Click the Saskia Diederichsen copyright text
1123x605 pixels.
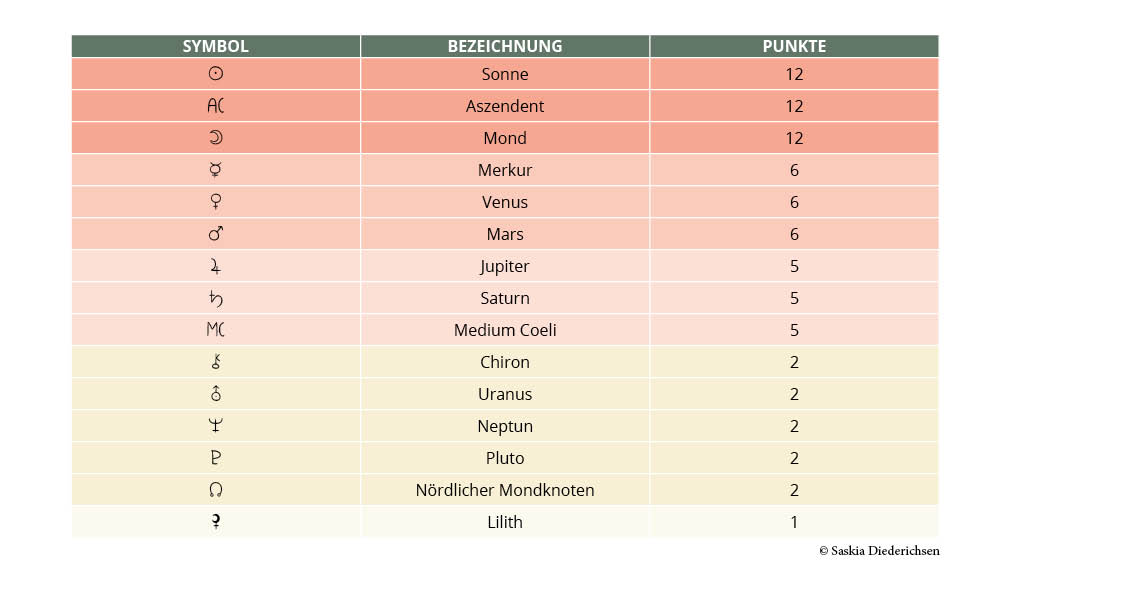point(879,551)
